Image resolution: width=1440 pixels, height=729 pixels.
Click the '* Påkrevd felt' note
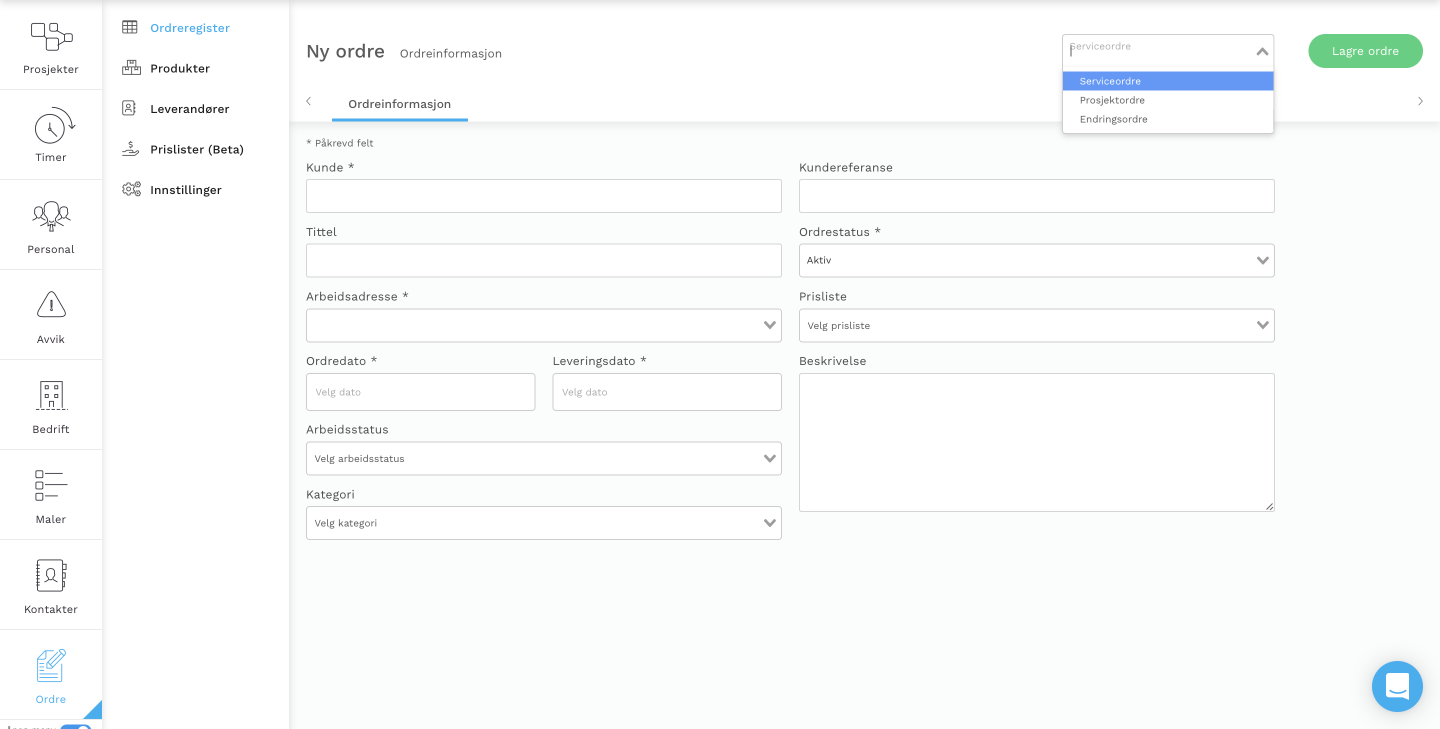340,143
